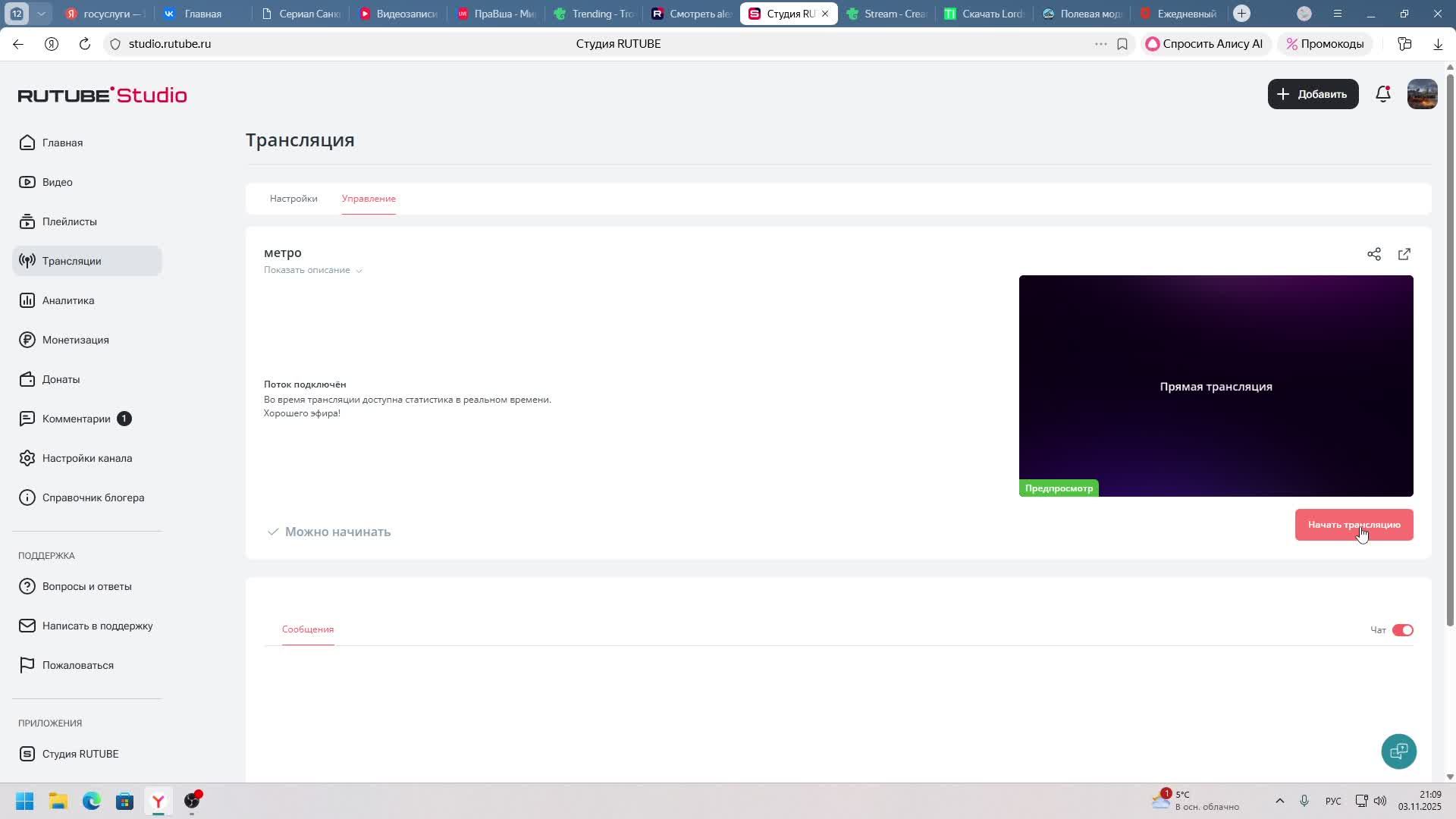
Task: Select the Сообщения tab
Action: tap(308, 629)
